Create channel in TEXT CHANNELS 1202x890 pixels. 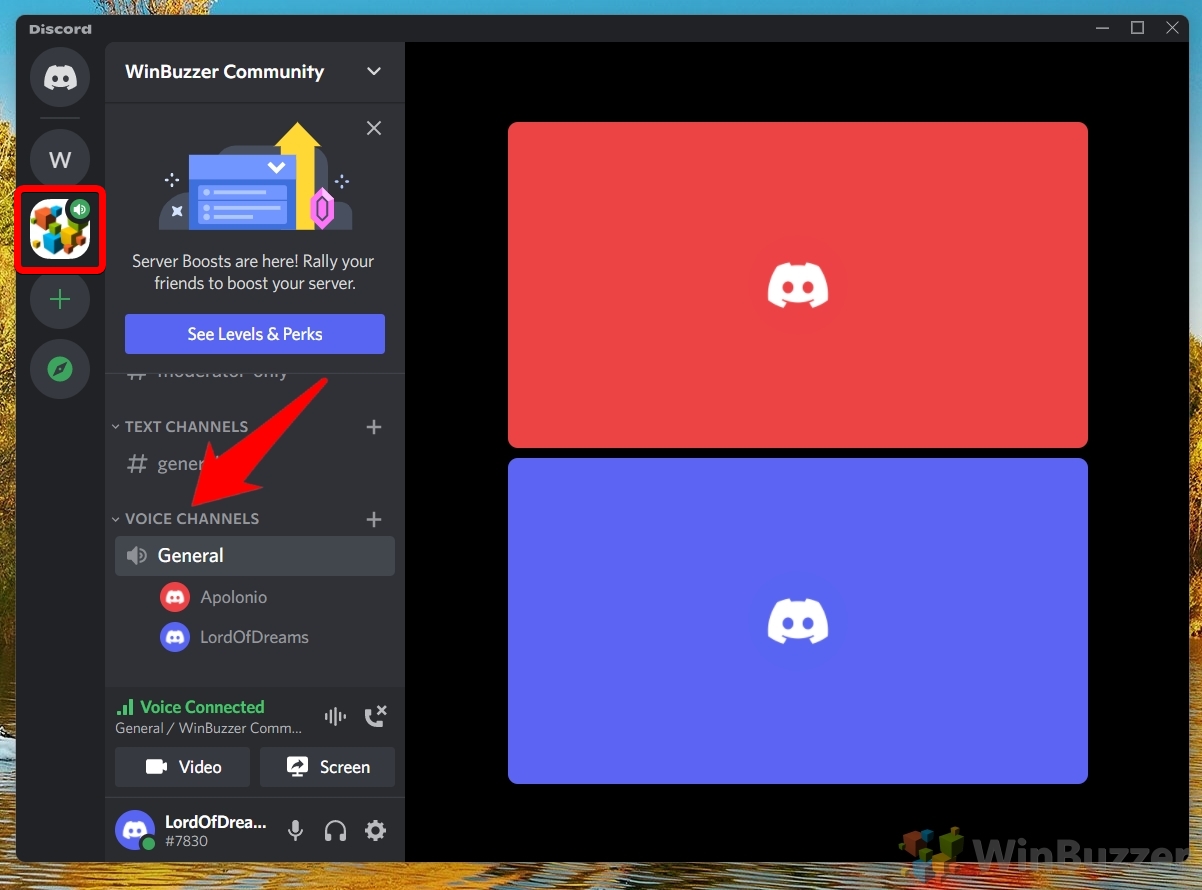pos(374,427)
